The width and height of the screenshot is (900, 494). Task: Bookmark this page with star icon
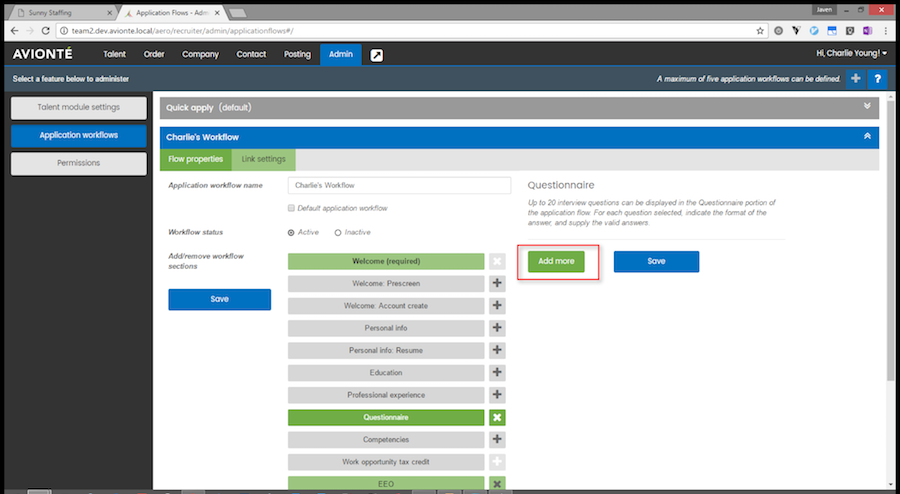click(x=760, y=31)
